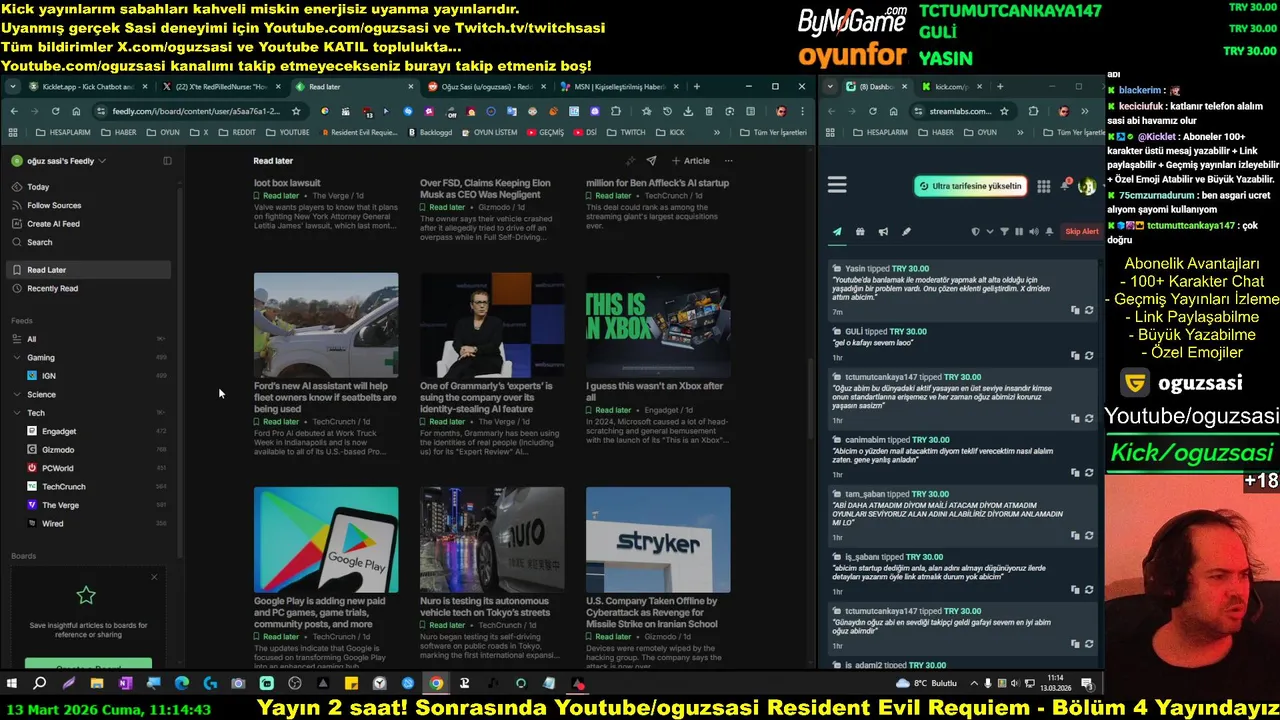Image resolution: width=1280 pixels, height=720 pixels.
Task: Toggle Read later on Google Play article
Action: click(276, 637)
